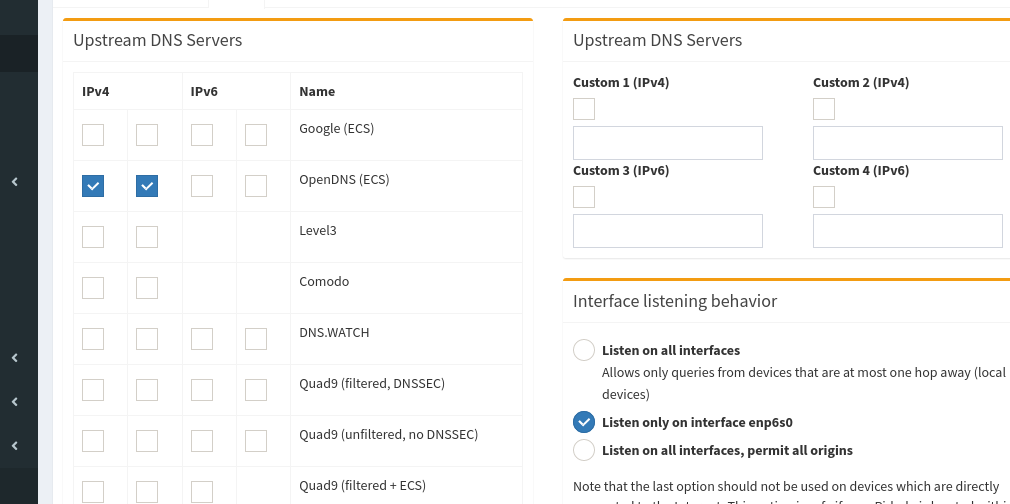1010x504 pixels.
Task: Click the 'Name' column header
Action: click(317, 92)
